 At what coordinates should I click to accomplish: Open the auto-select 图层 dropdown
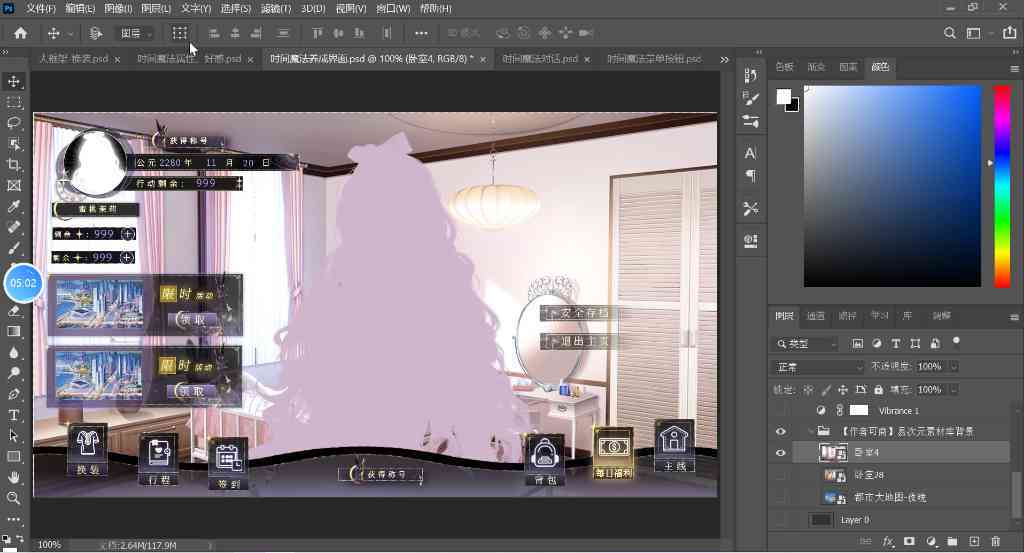(x=135, y=33)
